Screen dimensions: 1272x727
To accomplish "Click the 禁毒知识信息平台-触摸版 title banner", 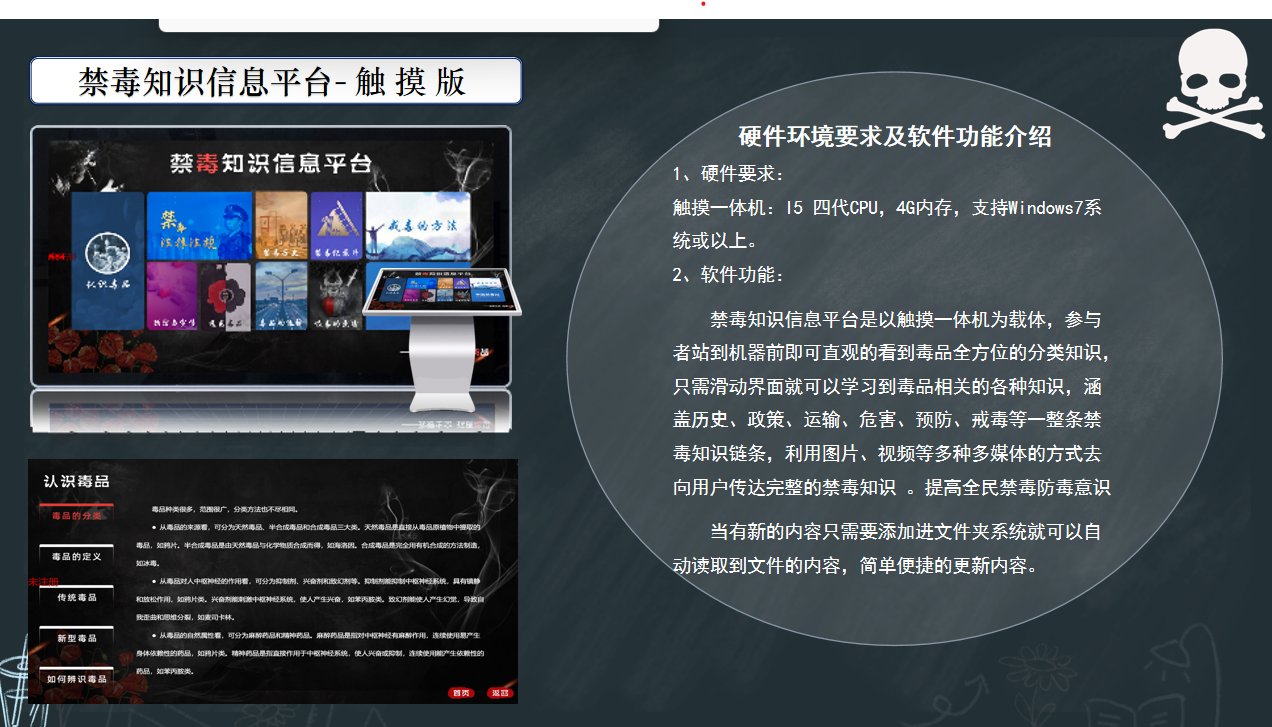I will point(275,81).
